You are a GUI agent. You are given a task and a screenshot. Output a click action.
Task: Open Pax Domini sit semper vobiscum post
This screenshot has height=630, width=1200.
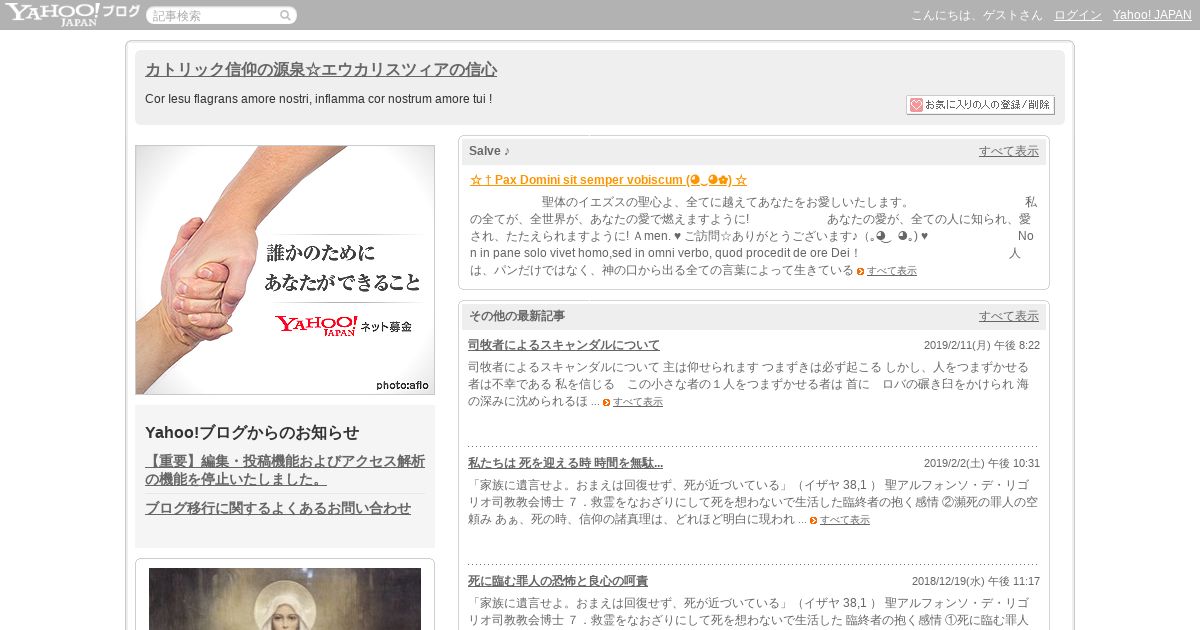[x=608, y=180]
